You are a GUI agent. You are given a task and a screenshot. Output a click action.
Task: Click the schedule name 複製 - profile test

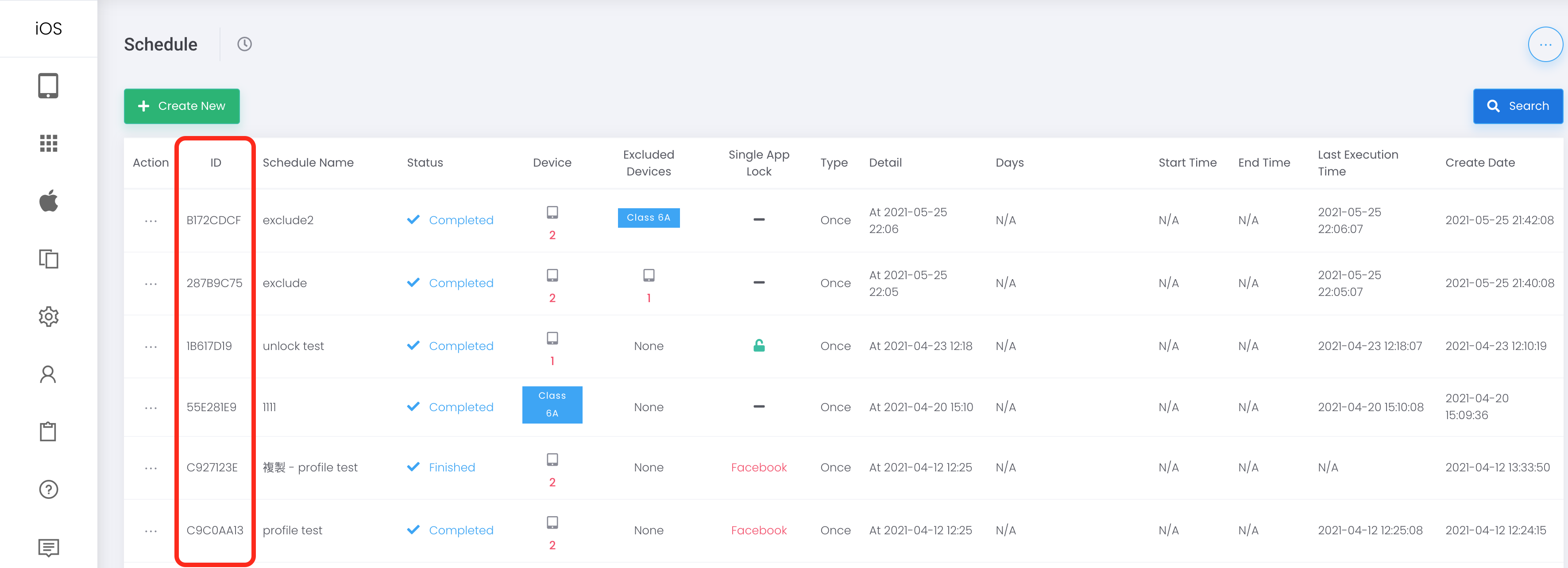pos(310,467)
